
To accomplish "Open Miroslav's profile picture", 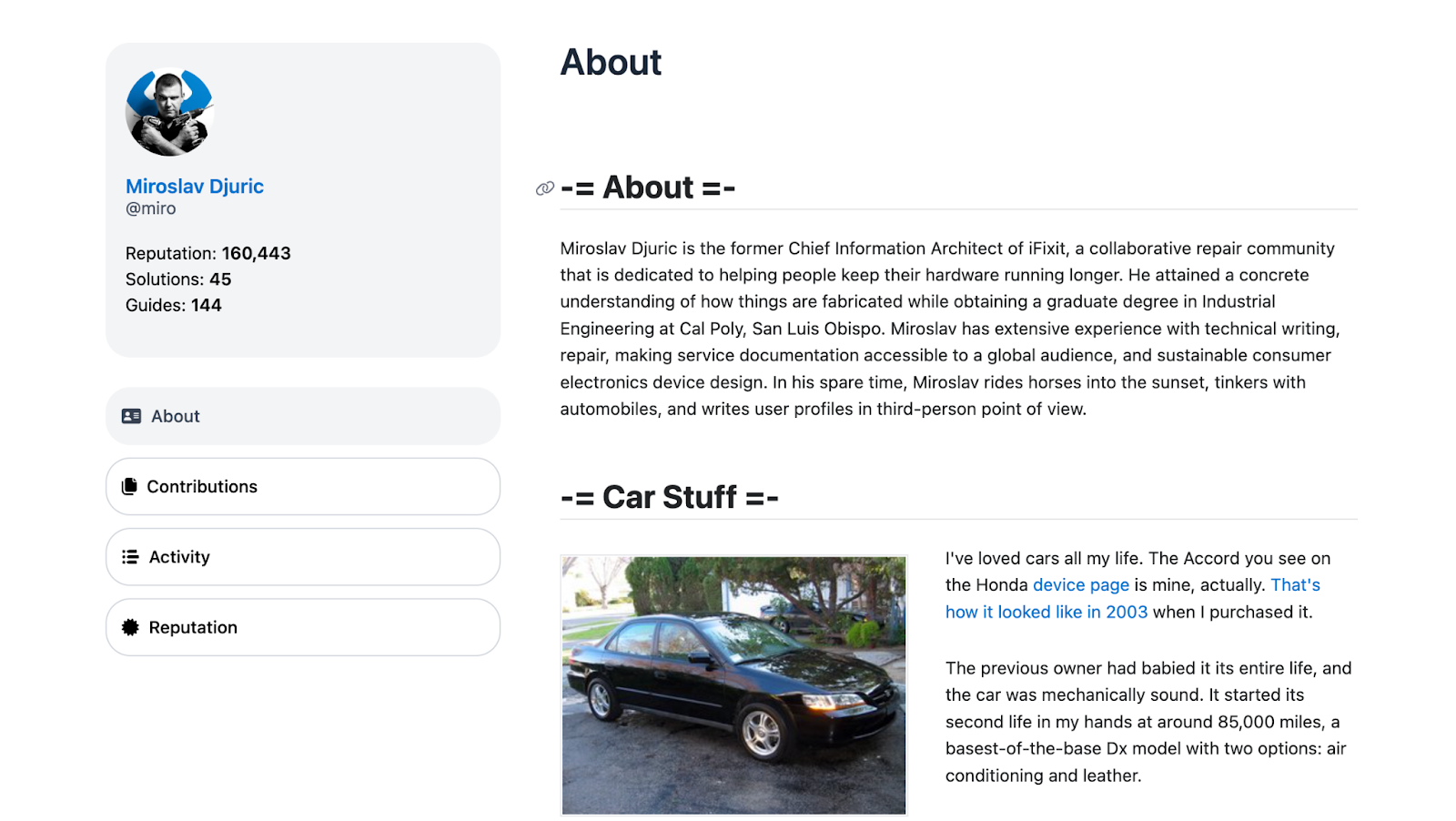I will point(168,112).
